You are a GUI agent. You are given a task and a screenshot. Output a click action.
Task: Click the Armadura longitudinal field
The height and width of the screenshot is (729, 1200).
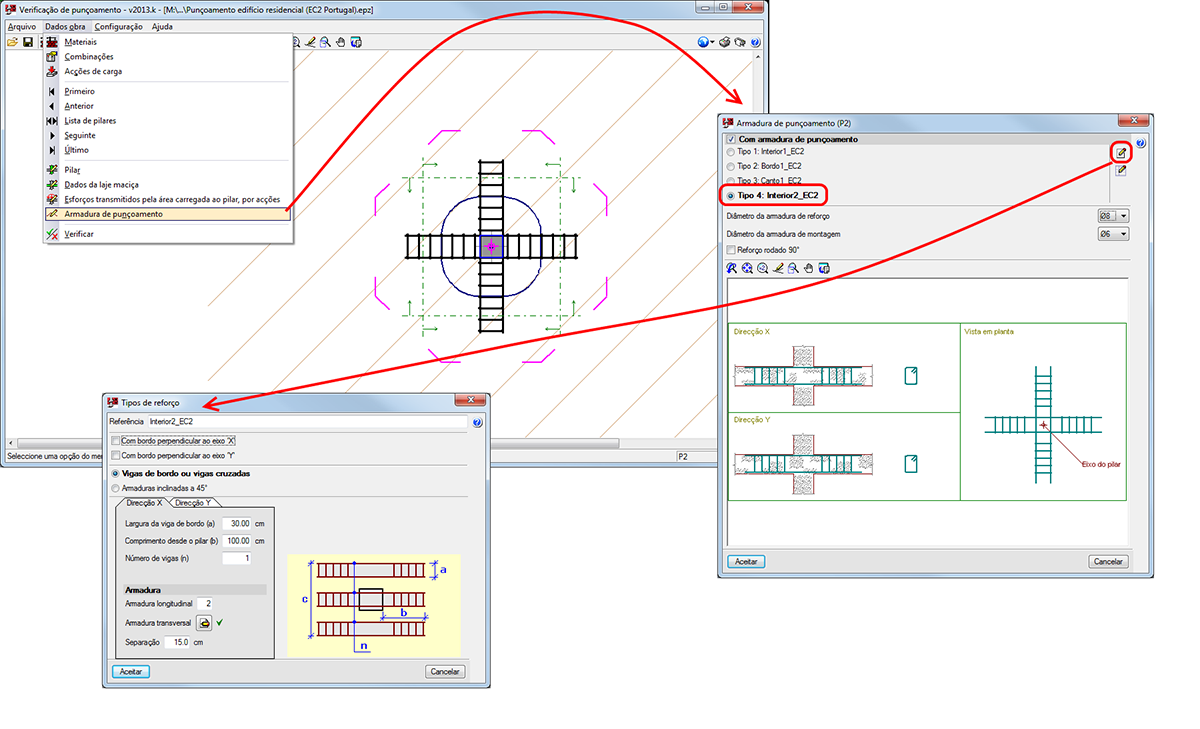205,604
